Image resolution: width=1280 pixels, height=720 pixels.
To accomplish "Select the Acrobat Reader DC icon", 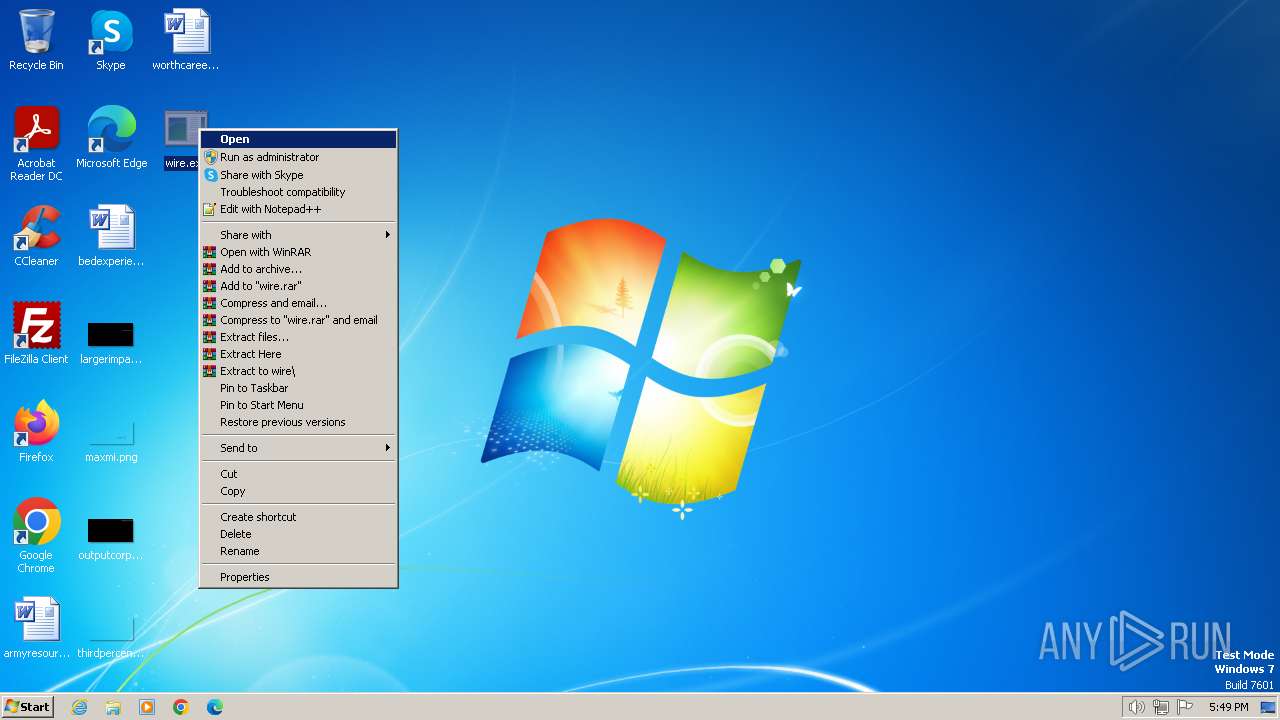I will 36,144.
